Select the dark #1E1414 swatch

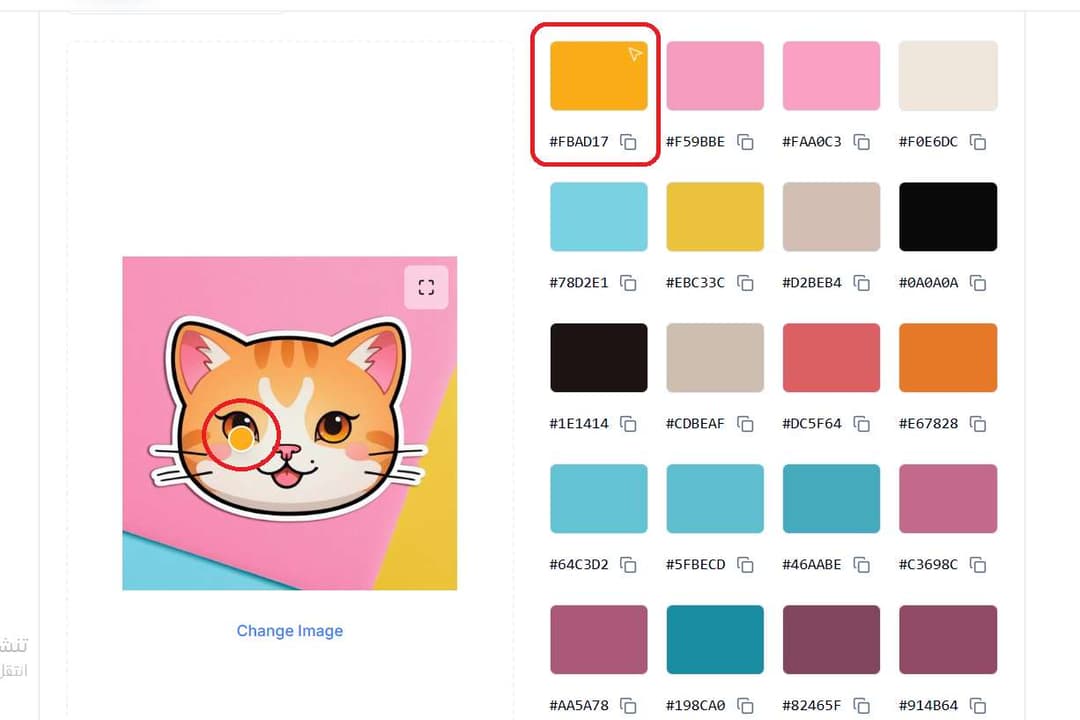(x=598, y=357)
